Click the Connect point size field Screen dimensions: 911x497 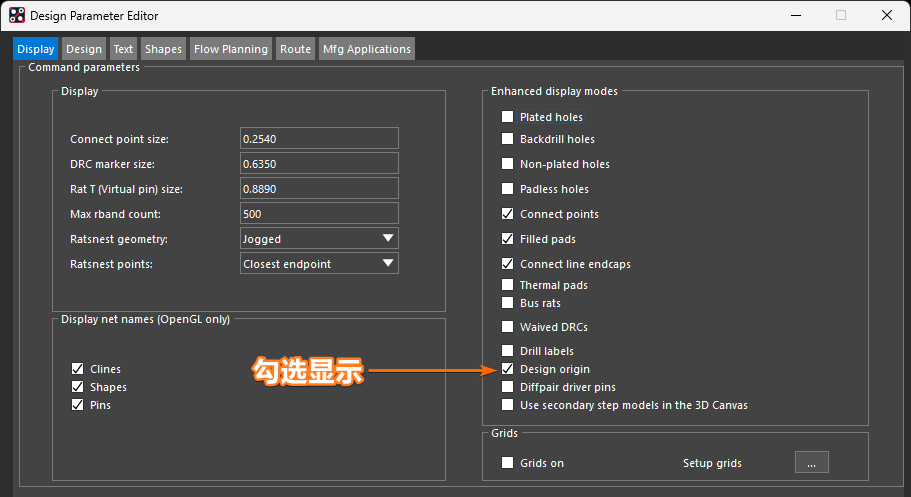pyautogui.click(x=319, y=138)
